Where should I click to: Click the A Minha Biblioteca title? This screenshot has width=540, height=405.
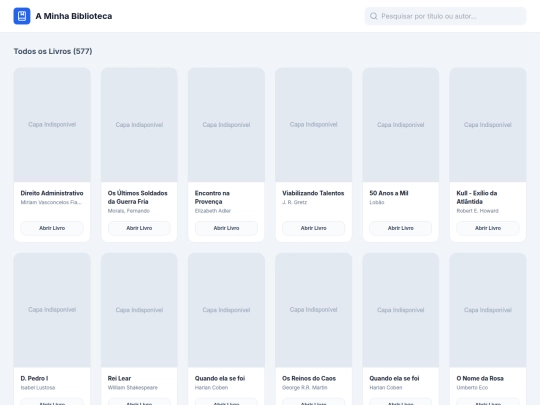[x=74, y=16]
